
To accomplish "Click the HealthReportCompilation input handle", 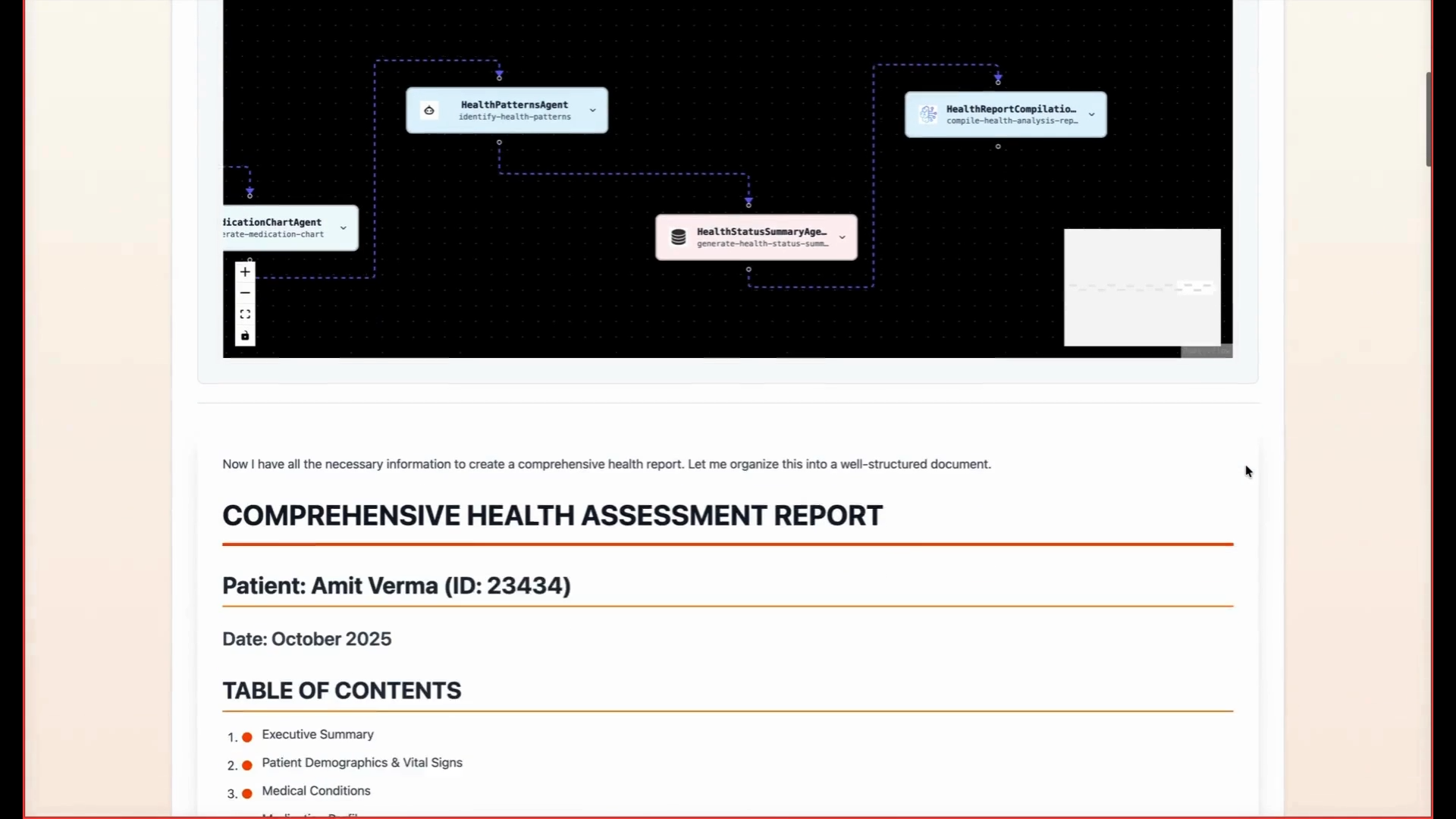I will tap(998, 81).
